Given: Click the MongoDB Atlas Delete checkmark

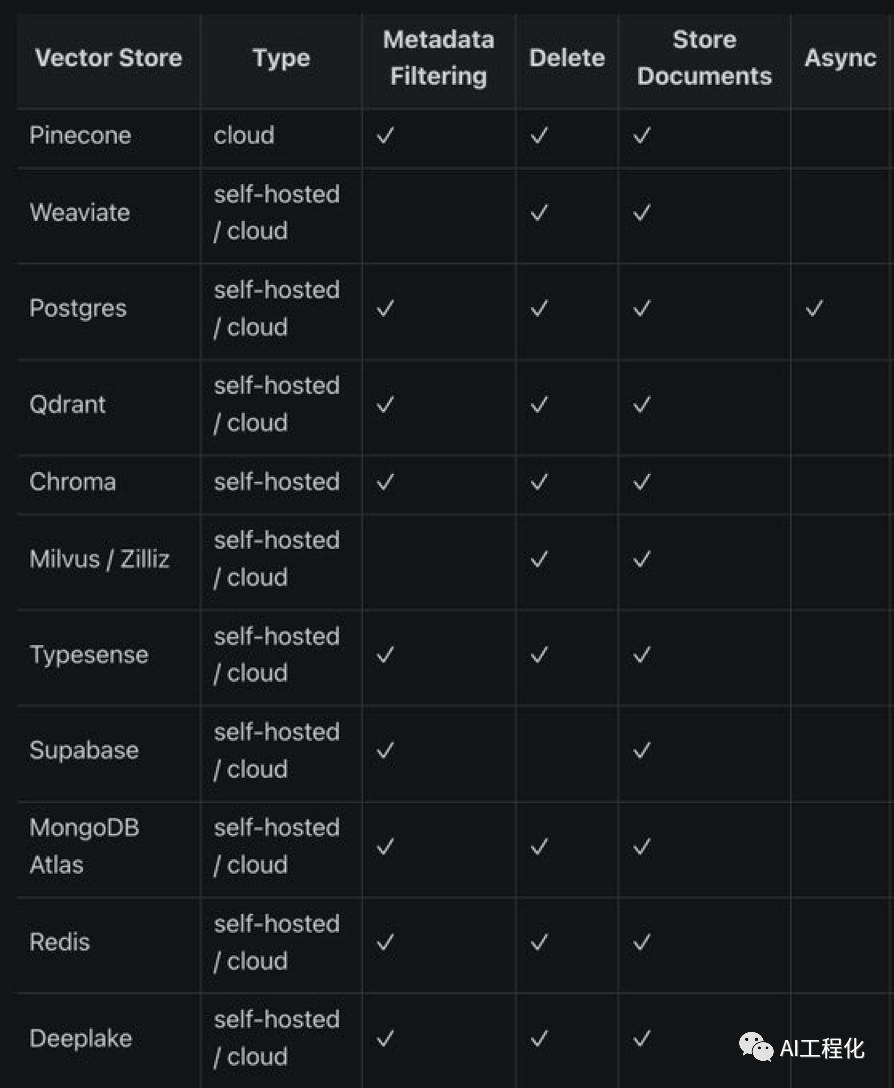Looking at the screenshot, I should [539, 846].
